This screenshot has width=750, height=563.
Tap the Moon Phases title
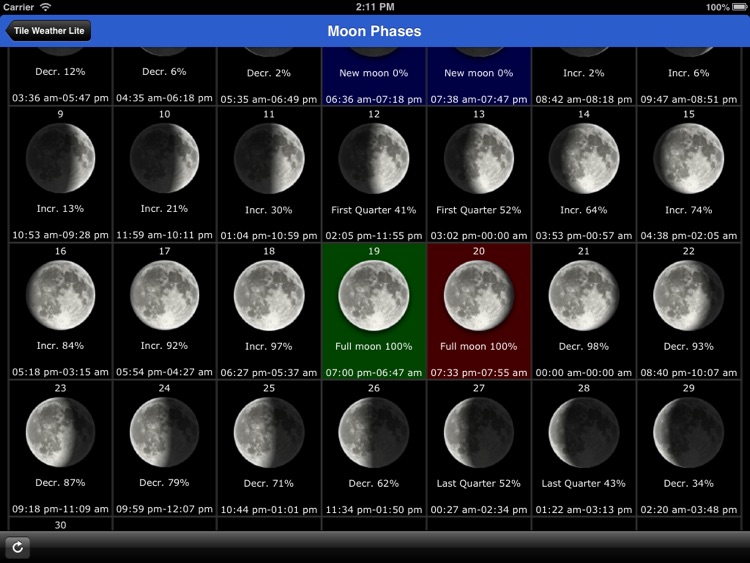tap(374, 31)
